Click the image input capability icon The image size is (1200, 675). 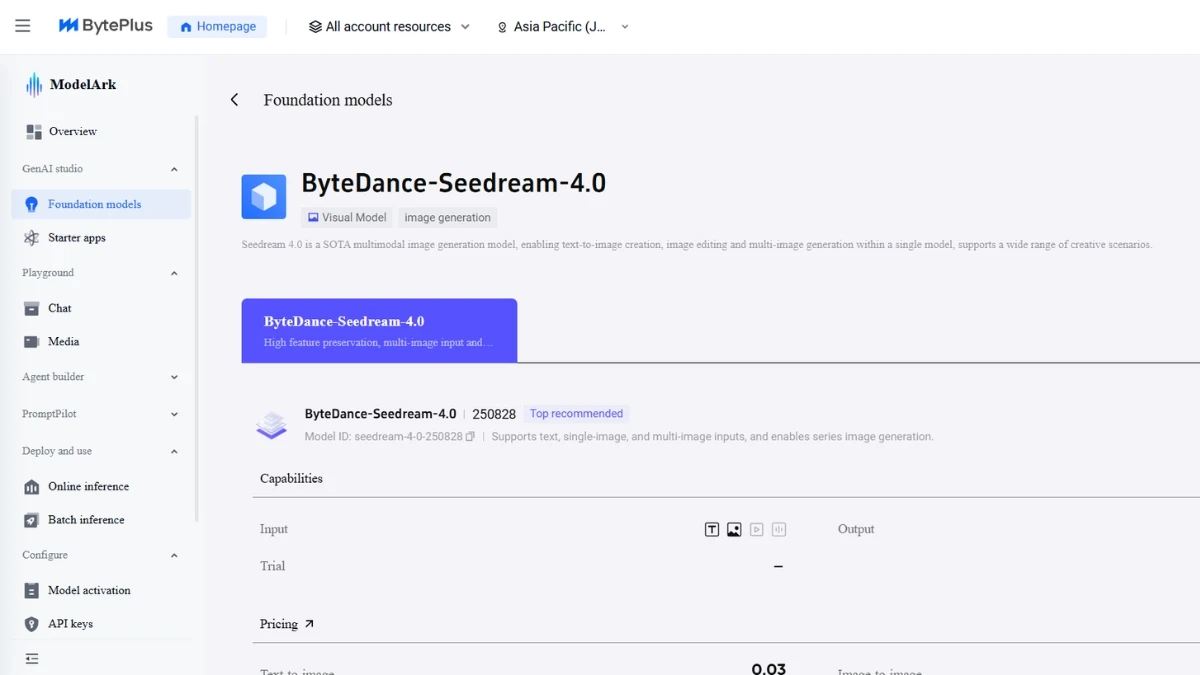click(x=734, y=530)
